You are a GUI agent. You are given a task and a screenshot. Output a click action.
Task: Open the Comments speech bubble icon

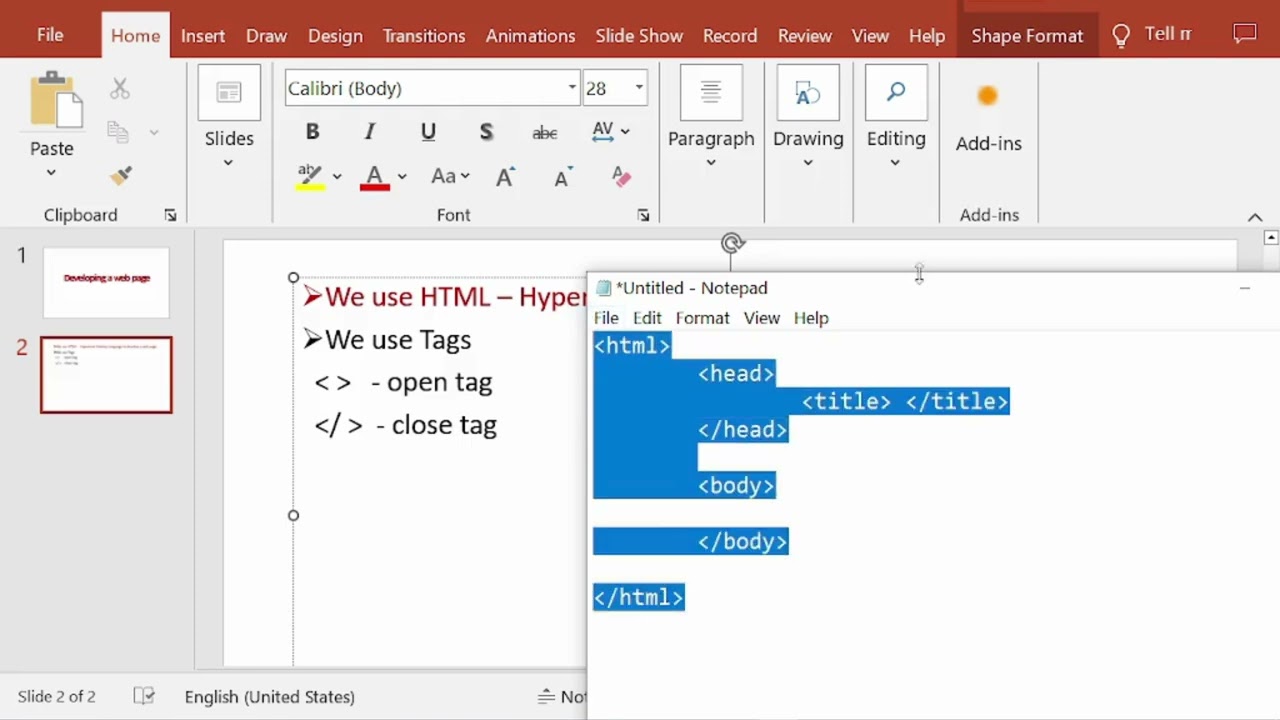coord(1245,34)
